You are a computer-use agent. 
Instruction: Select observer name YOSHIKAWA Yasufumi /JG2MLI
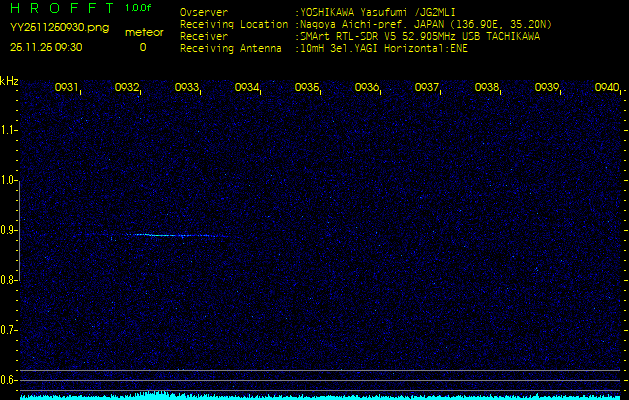point(377,12)
